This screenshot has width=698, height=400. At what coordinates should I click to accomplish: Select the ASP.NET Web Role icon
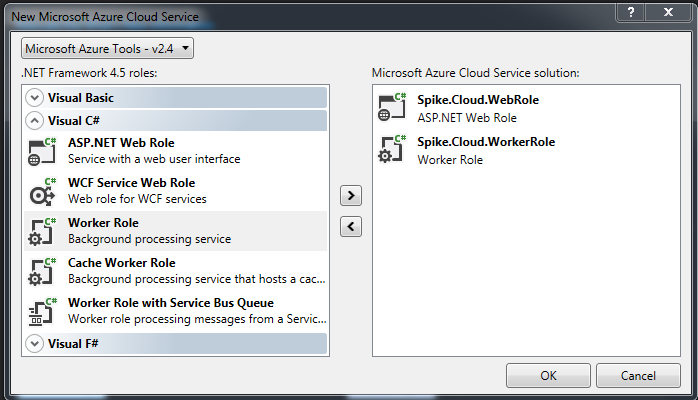[x=42, y=151]
